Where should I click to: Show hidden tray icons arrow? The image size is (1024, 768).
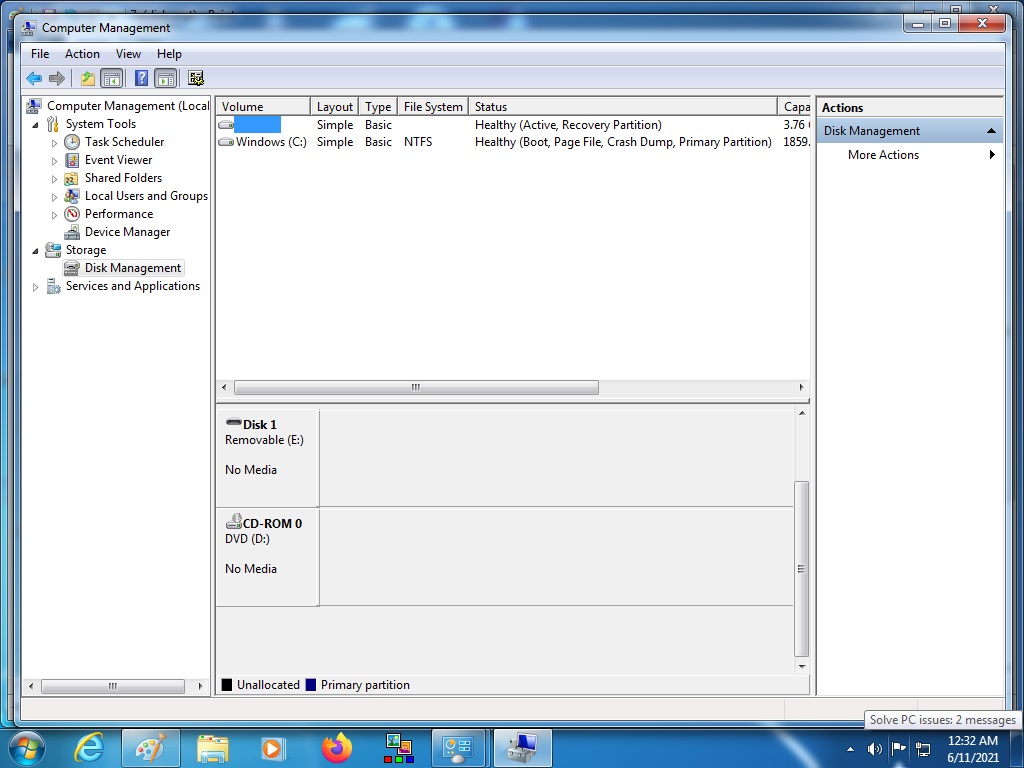click(850, 749)
